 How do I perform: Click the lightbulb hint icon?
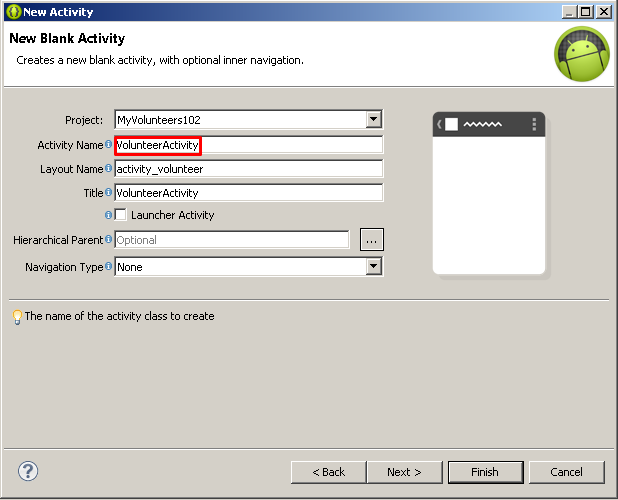17,317
